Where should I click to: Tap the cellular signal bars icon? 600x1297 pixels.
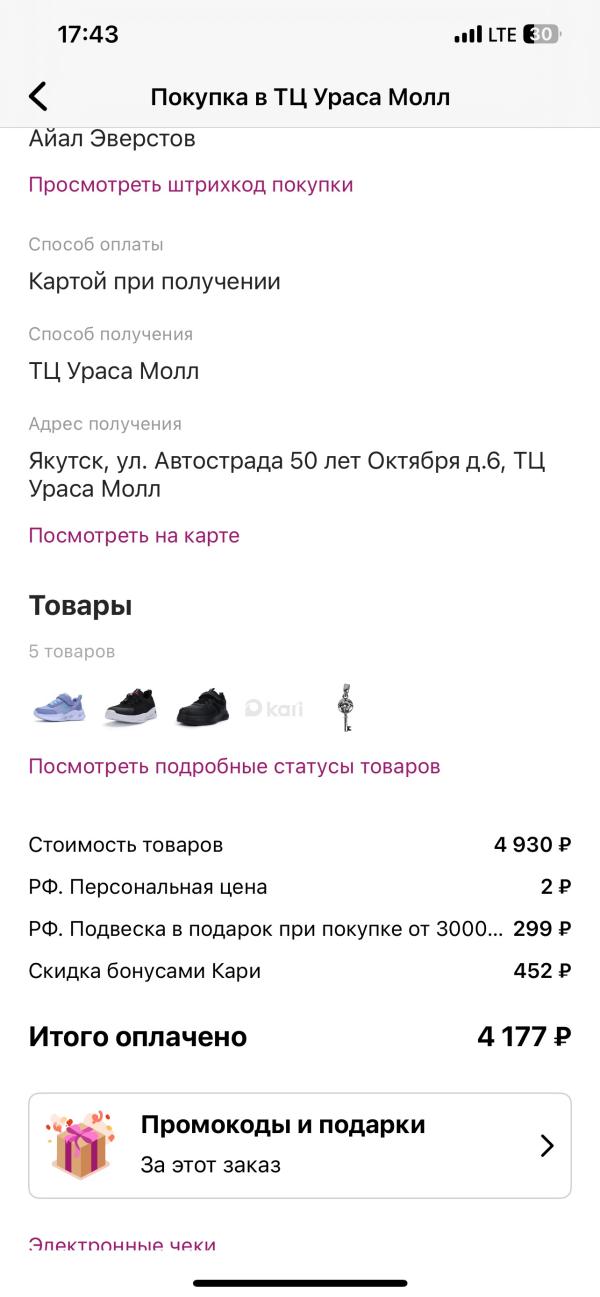[x=466, y=33]
